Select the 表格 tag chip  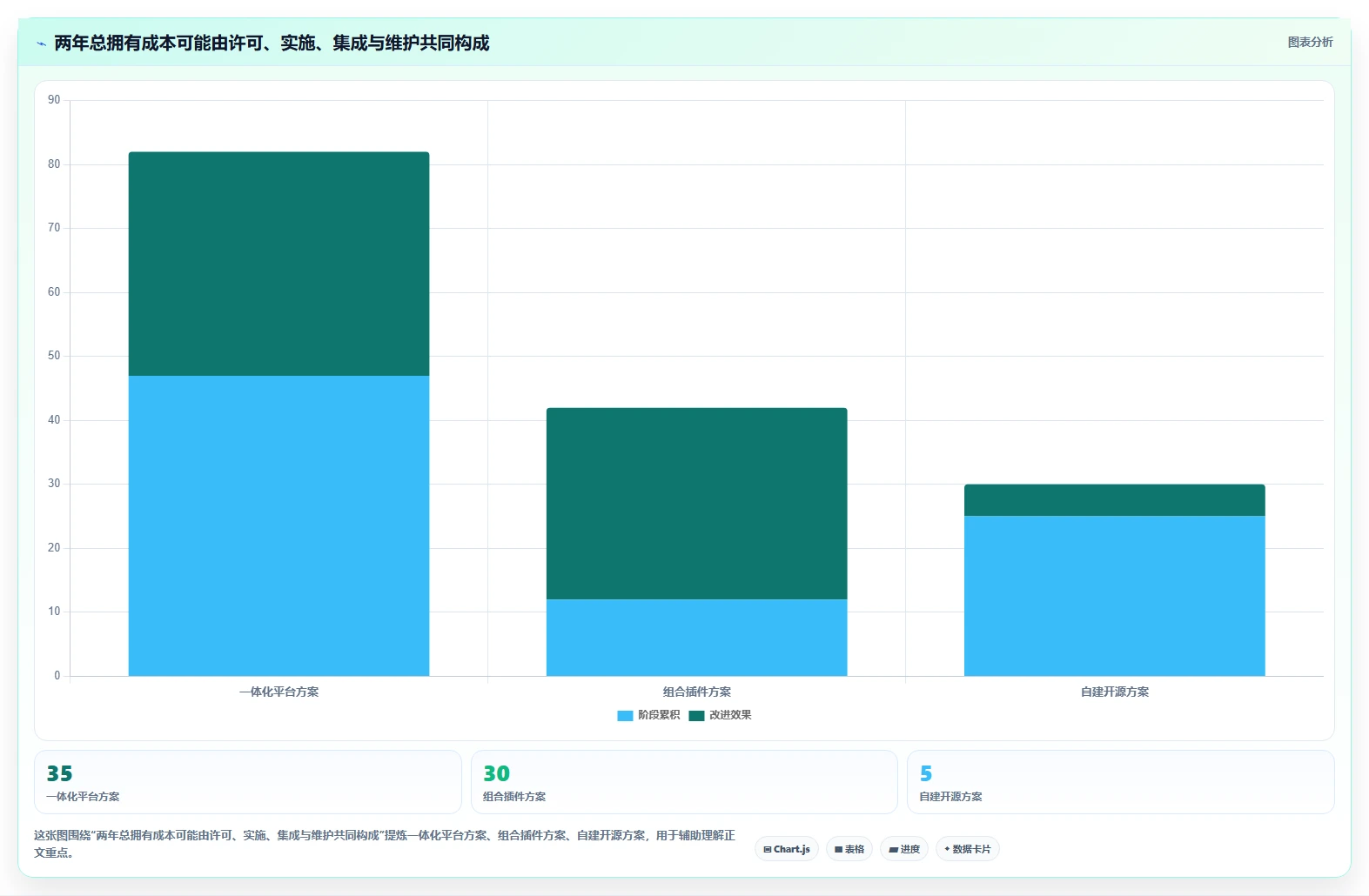[849, 849]
